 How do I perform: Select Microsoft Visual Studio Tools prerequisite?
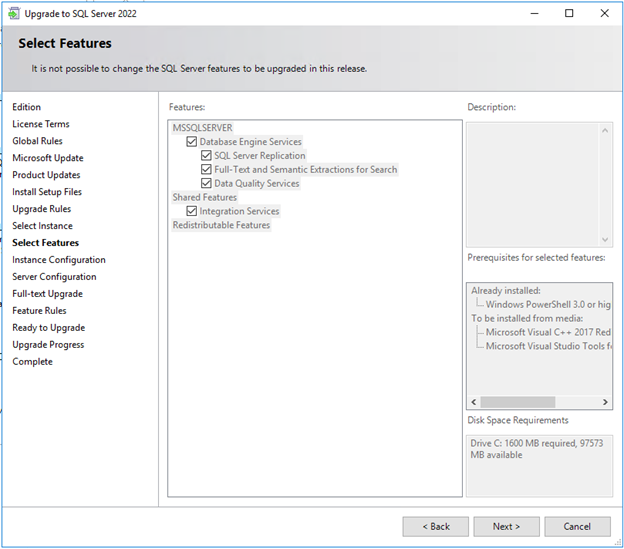548,346
